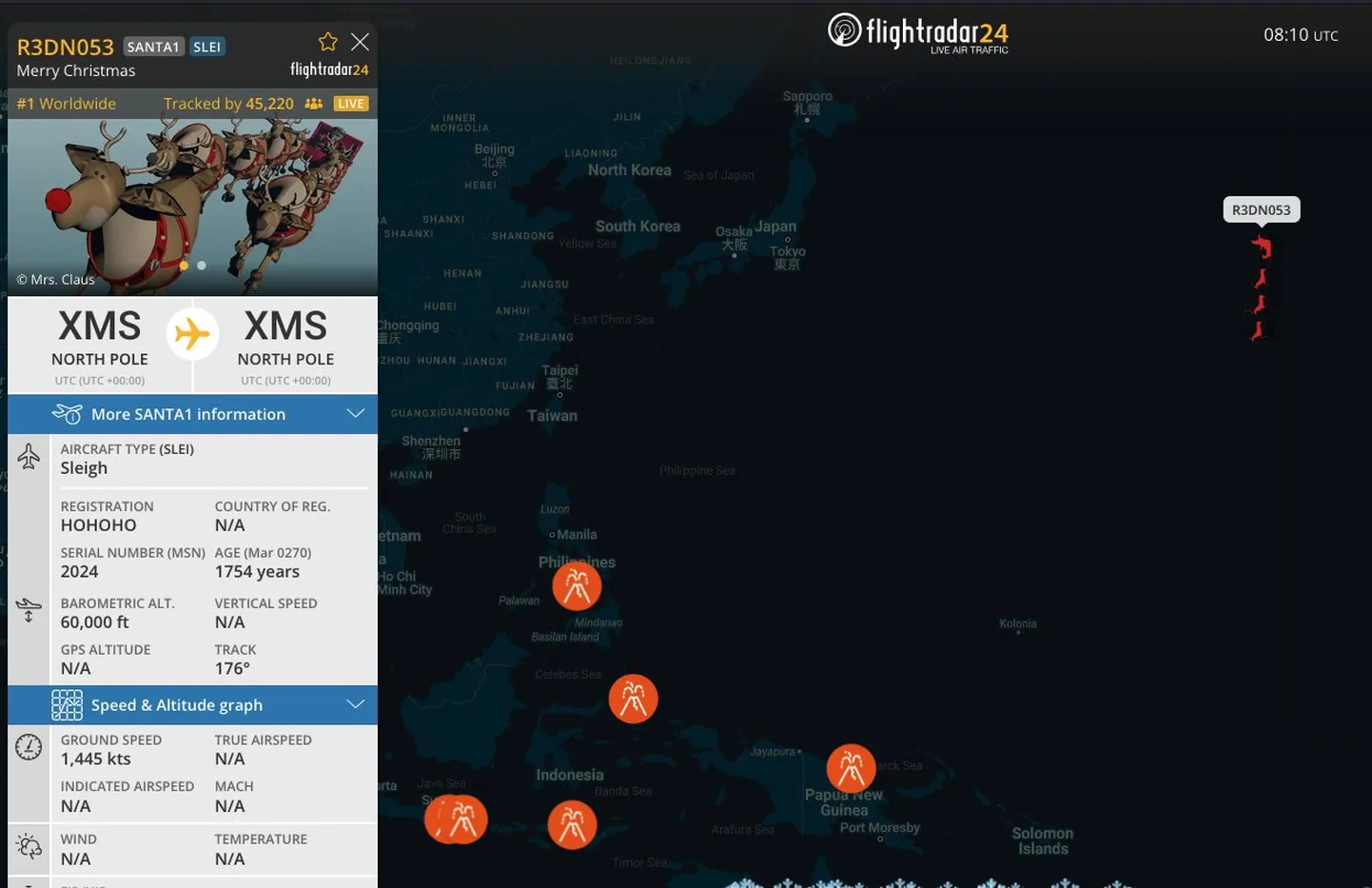This screenshot has width=1372, height=888.
Task: Click the small flightradar24 logo in the panel header
Action: tap(329, 69)
